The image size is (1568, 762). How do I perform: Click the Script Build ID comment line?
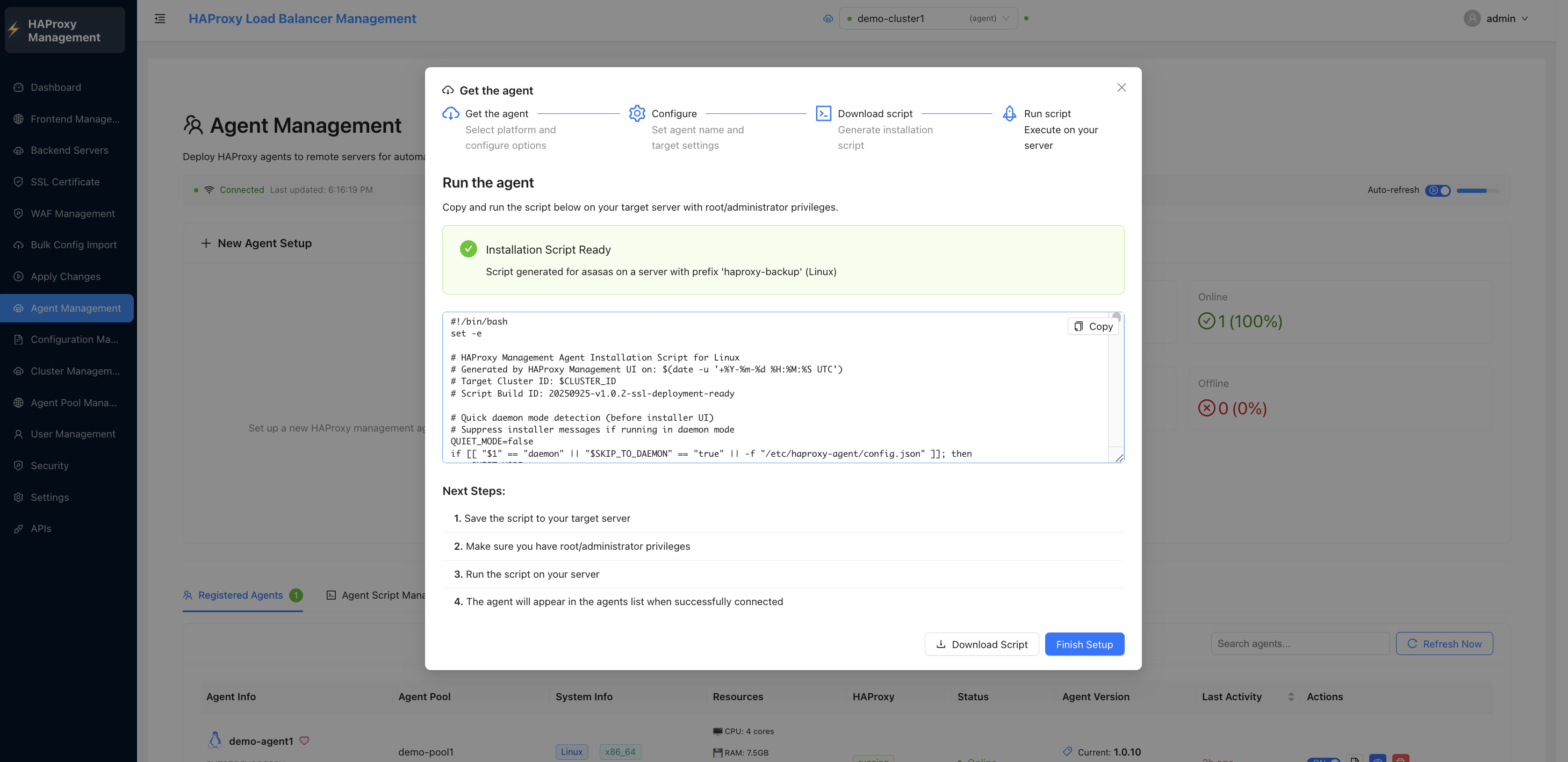click(592, 393)
